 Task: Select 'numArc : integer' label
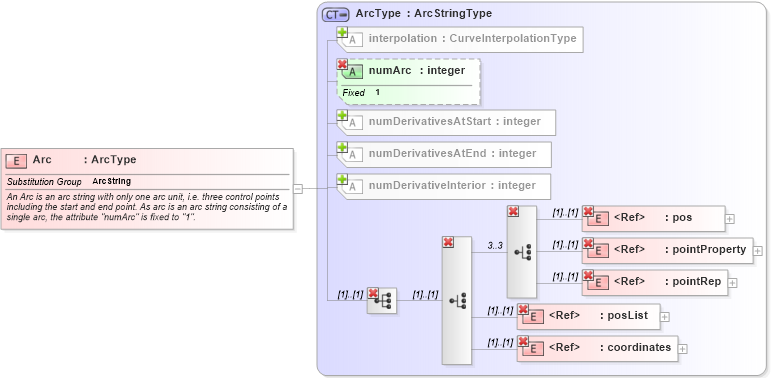pos(417,70)
